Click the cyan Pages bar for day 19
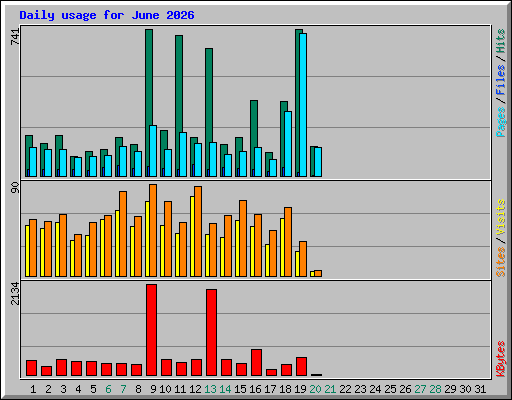 point(303,105)
